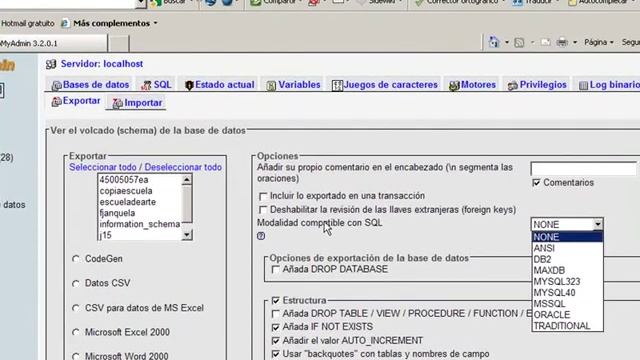Choose TRADITIONAL in compatibility list
This screenshot has width=640, height=360.
pyautogui.click(x=567, y=326)
